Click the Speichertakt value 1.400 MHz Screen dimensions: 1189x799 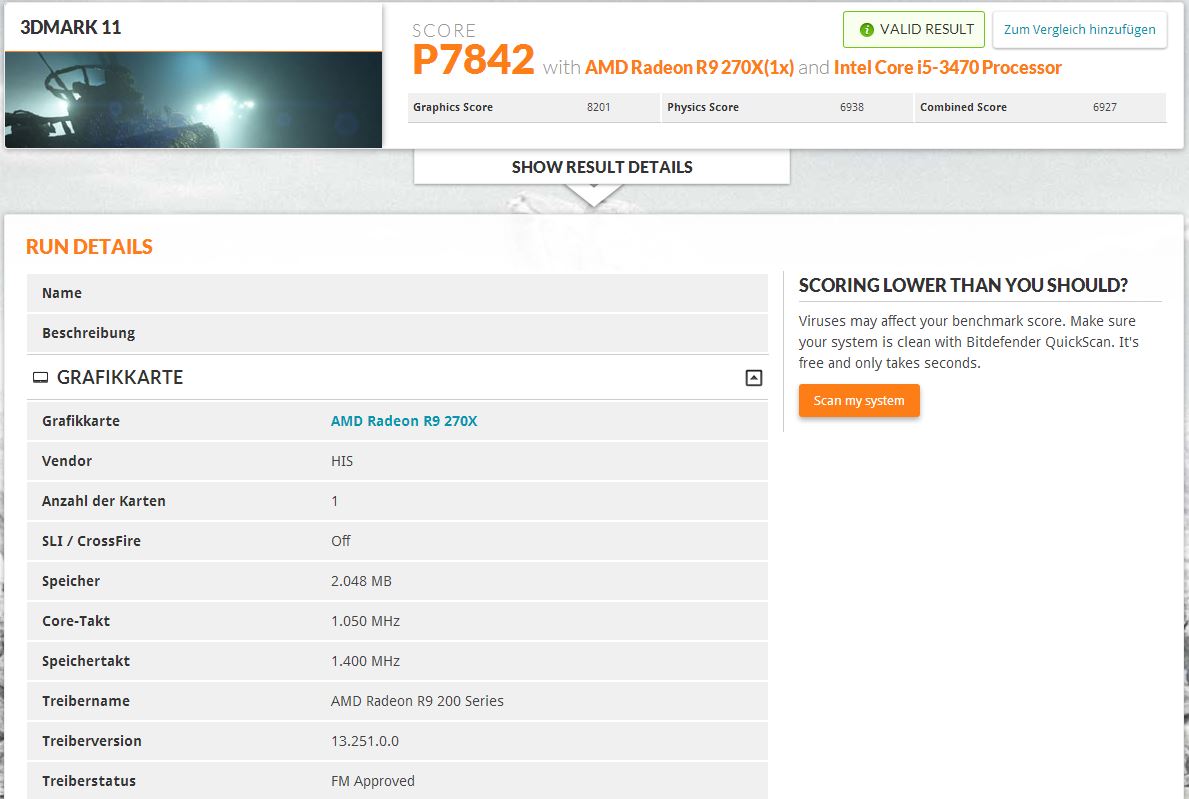(x=365, y=661)
